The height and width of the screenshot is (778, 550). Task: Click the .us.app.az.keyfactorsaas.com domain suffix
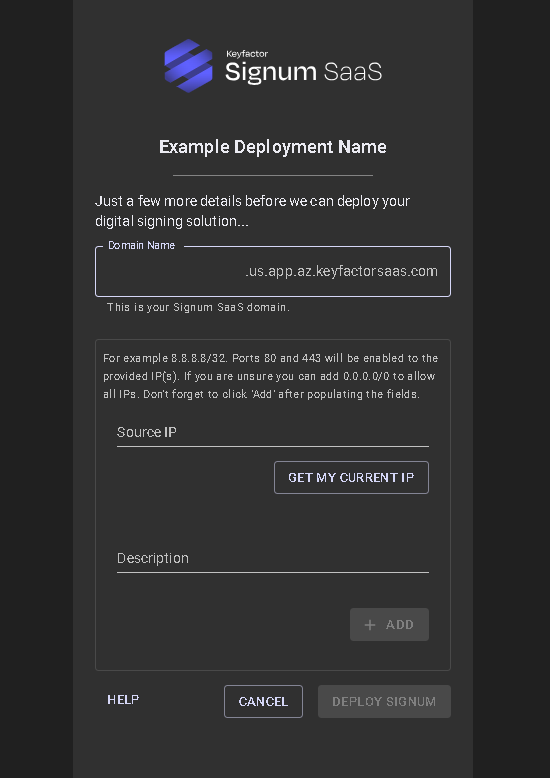click(342, 271)
